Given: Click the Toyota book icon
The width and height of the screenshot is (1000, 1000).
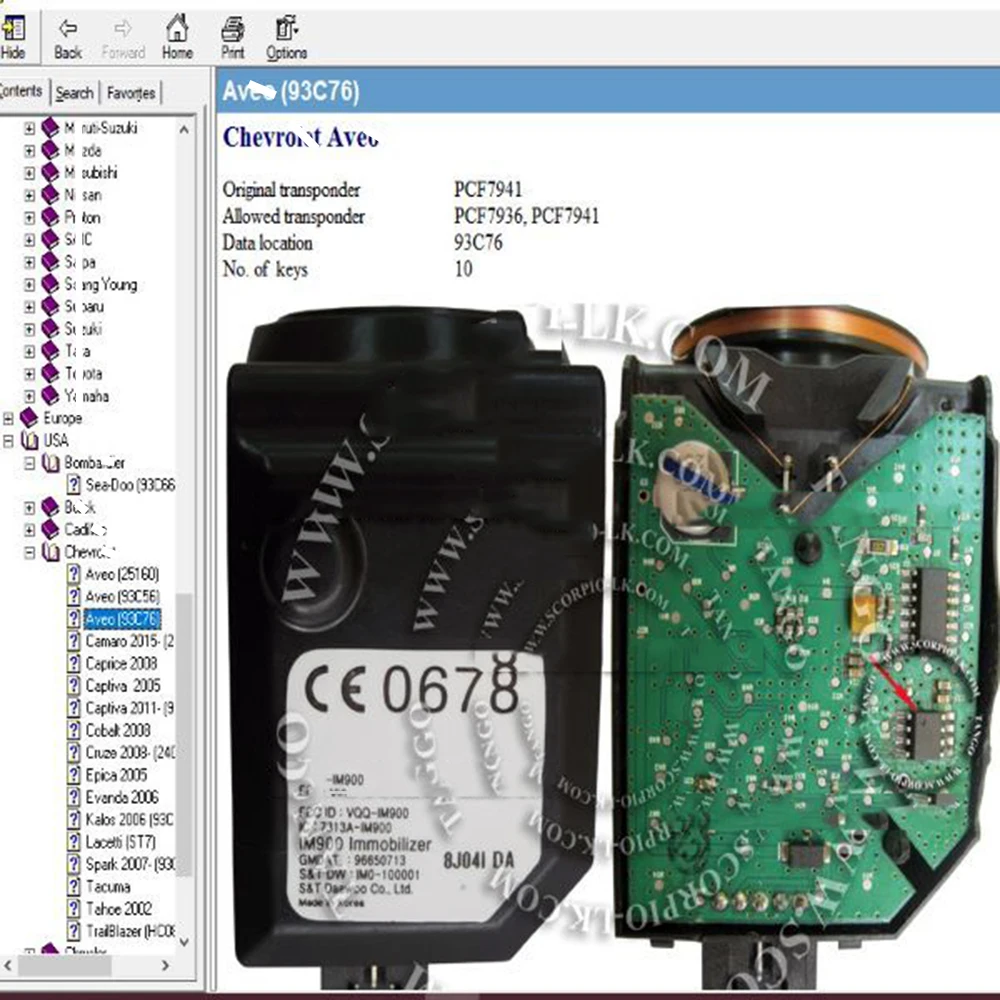Looking at the screenshot, I should click(x=50, y=373).
